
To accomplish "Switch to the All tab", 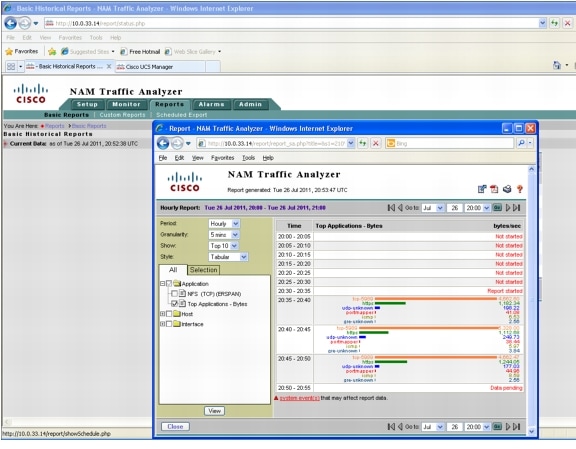I will pos(173,270).
